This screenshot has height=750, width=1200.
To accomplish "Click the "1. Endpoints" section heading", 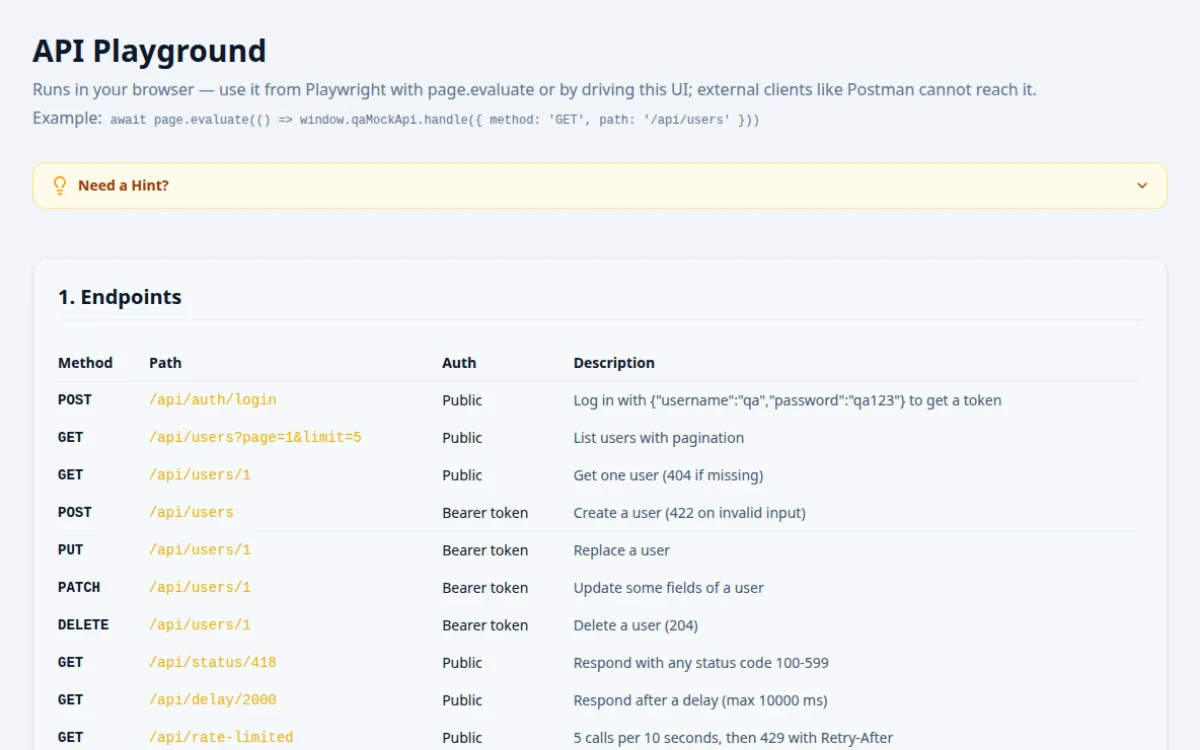I will click(x=120, y=297).
